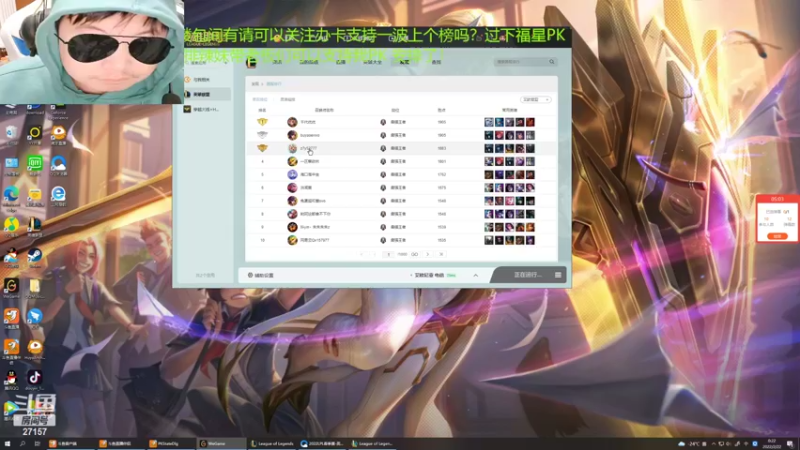Show hidden tray icons chevron
Viewport: 800px width, 450px height.
point(713,444)
